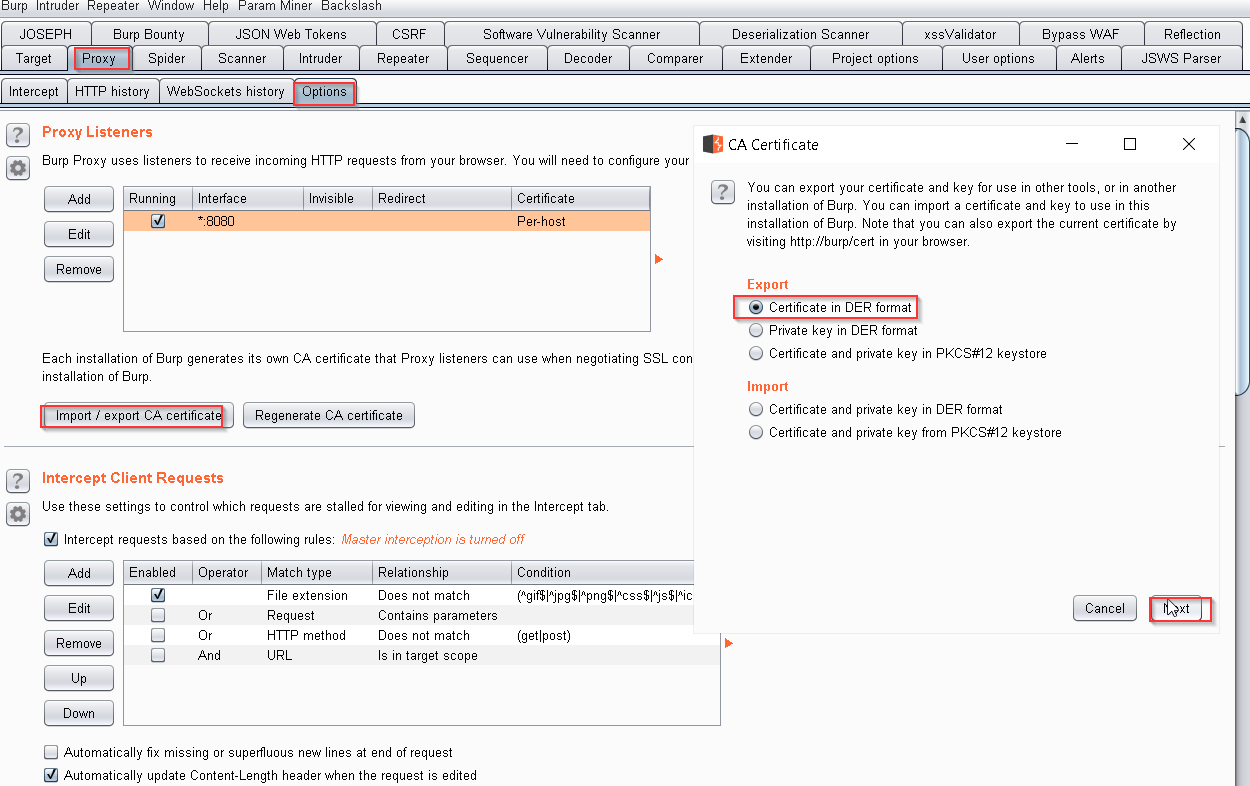Open the CSRF tab
Viewport: 1250px width, 786px height.
[x=409, y=34]
